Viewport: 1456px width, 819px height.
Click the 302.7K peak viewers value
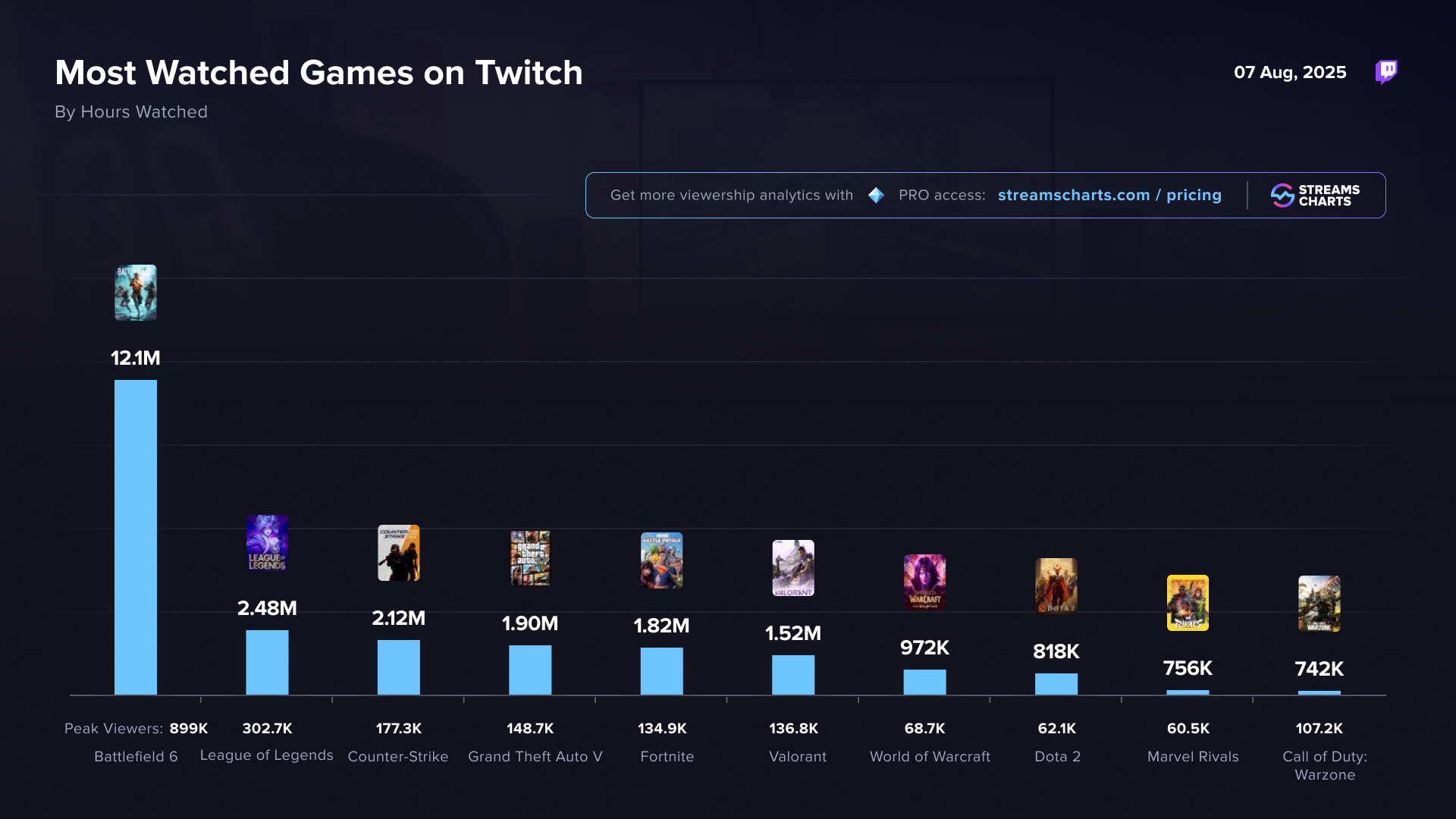pos(267,729)
